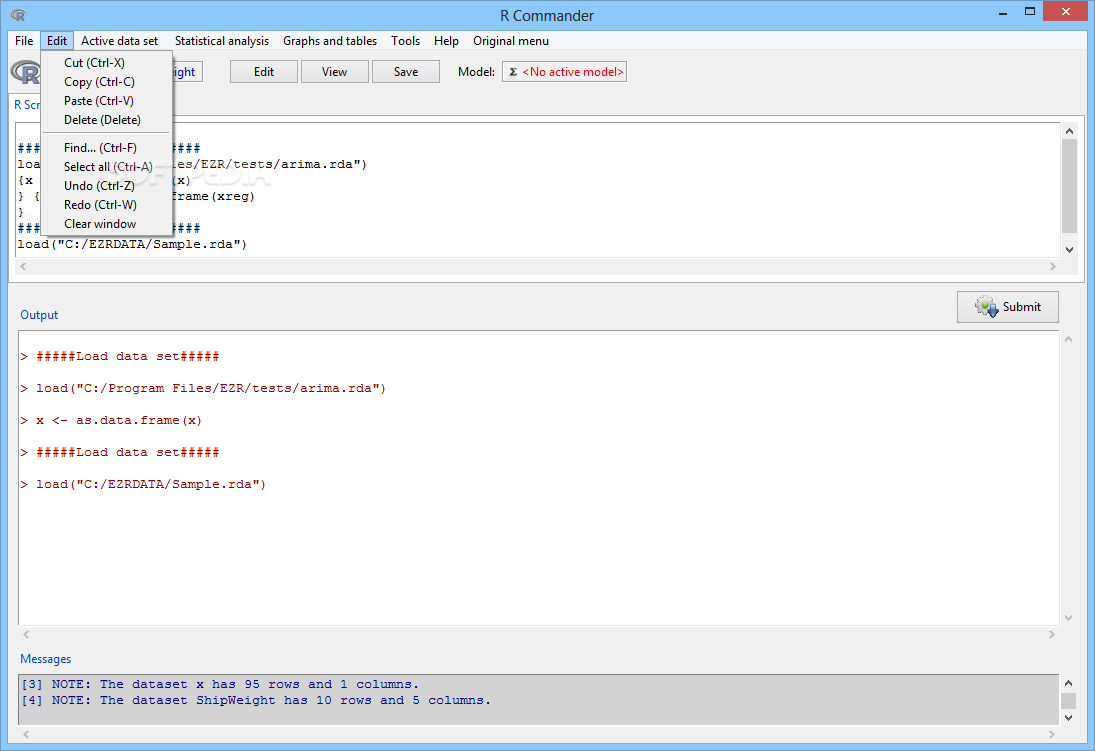This screenshot has height=751, width=1095.
Task: Open the Active data set menu
Action: 119,41
